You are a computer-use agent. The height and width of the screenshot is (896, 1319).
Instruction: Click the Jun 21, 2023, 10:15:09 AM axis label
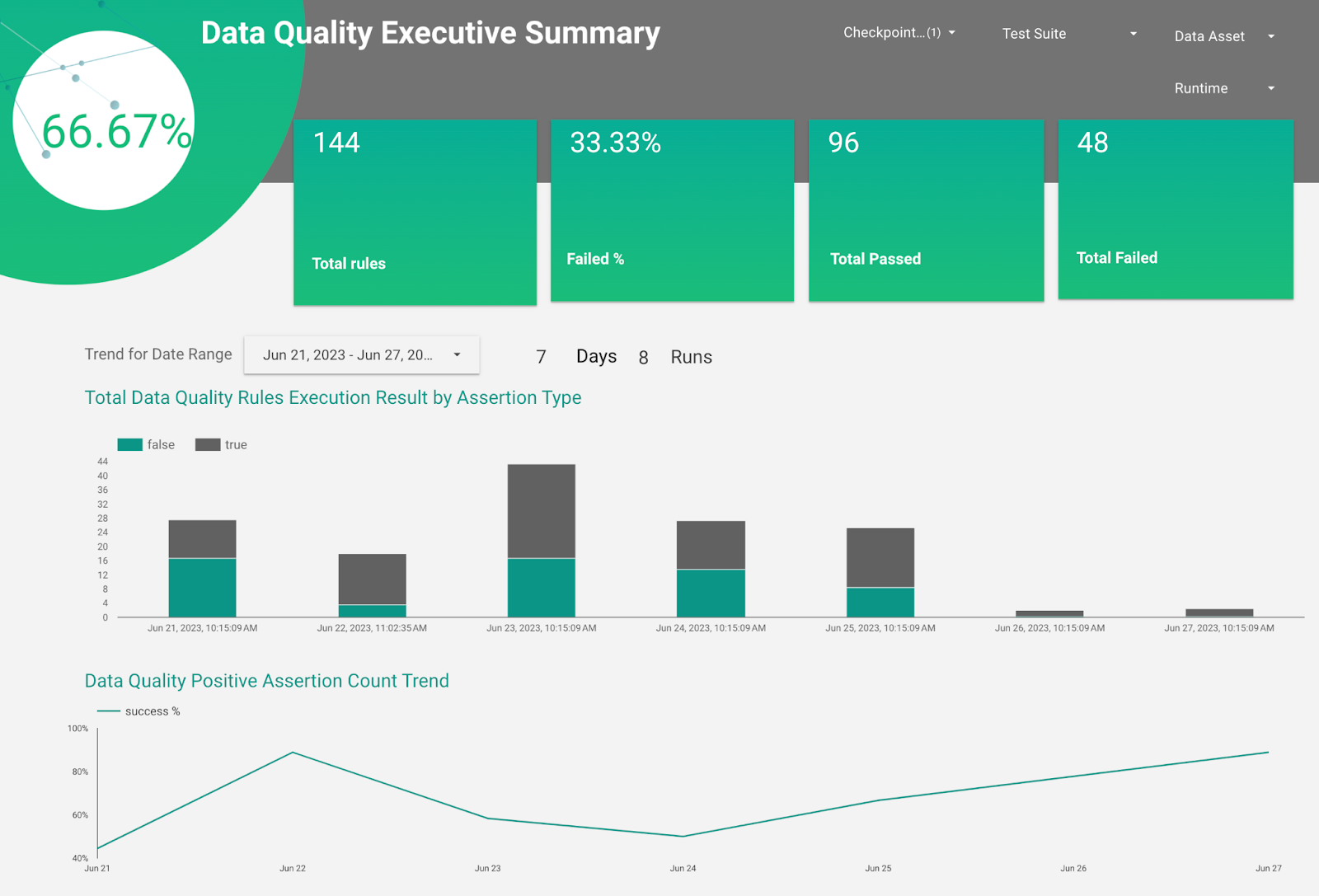click(x=203, y=628)
